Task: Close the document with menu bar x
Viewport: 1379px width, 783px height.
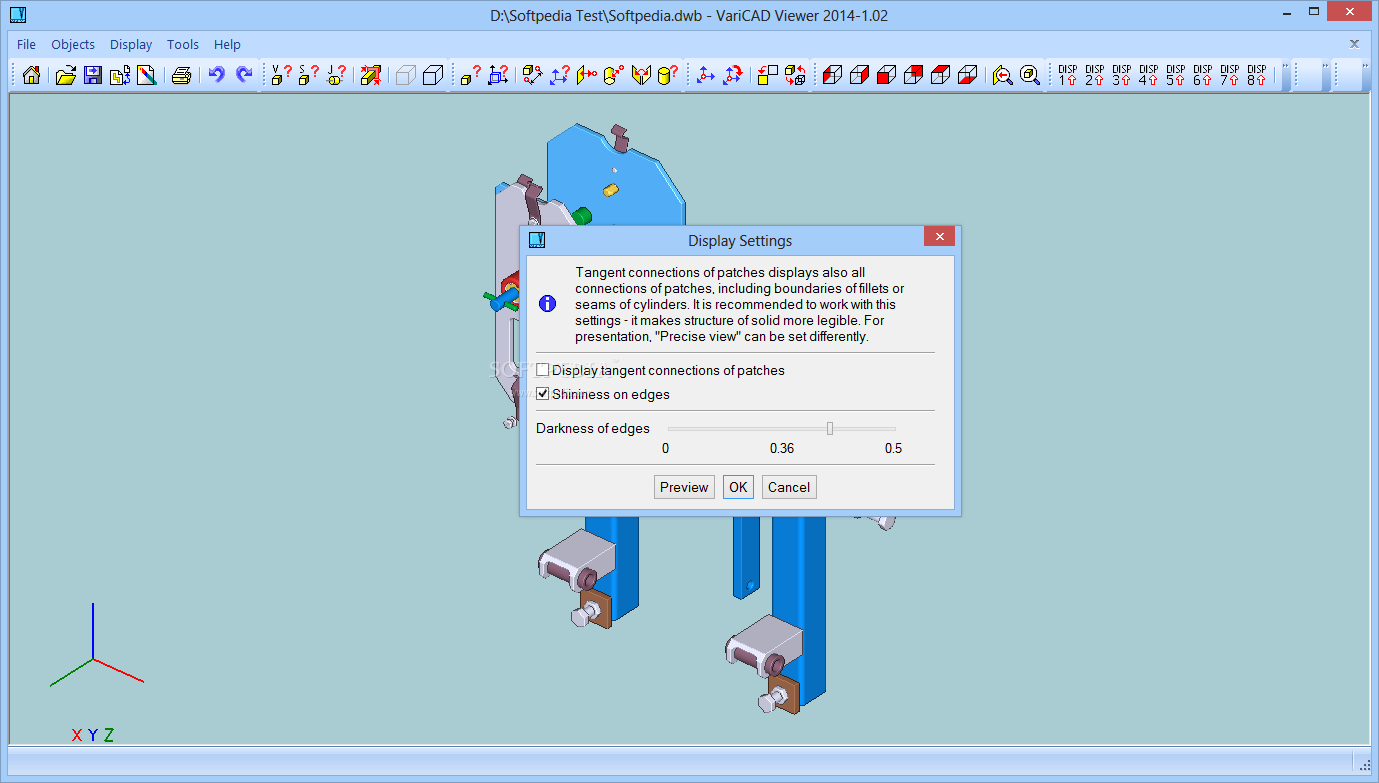Action: pyautogui.click(x=1354, y=44)
